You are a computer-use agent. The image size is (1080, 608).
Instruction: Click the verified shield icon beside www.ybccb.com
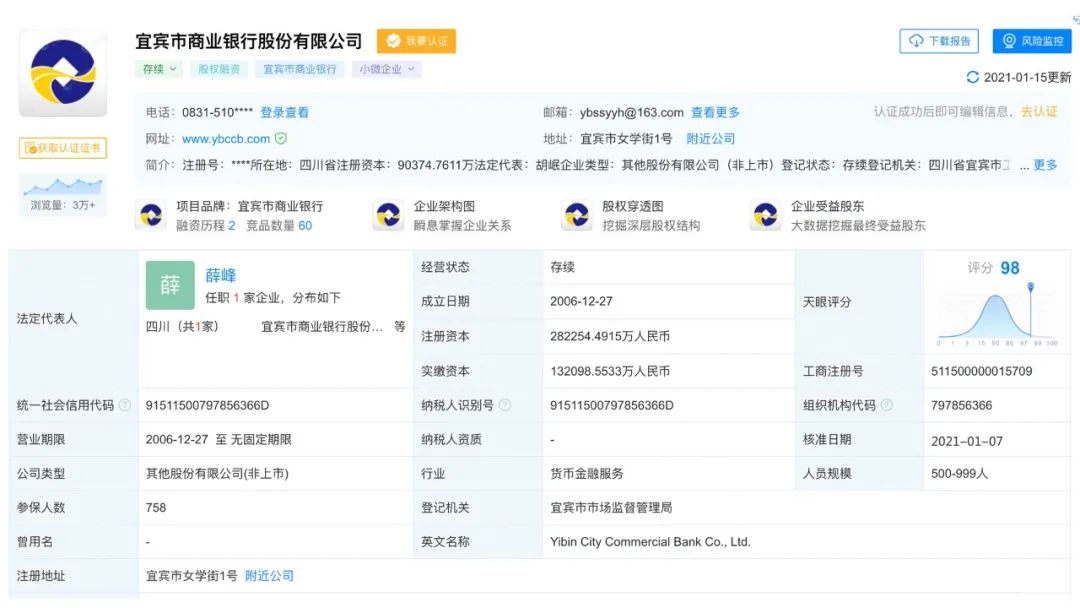tap(281, 139)
